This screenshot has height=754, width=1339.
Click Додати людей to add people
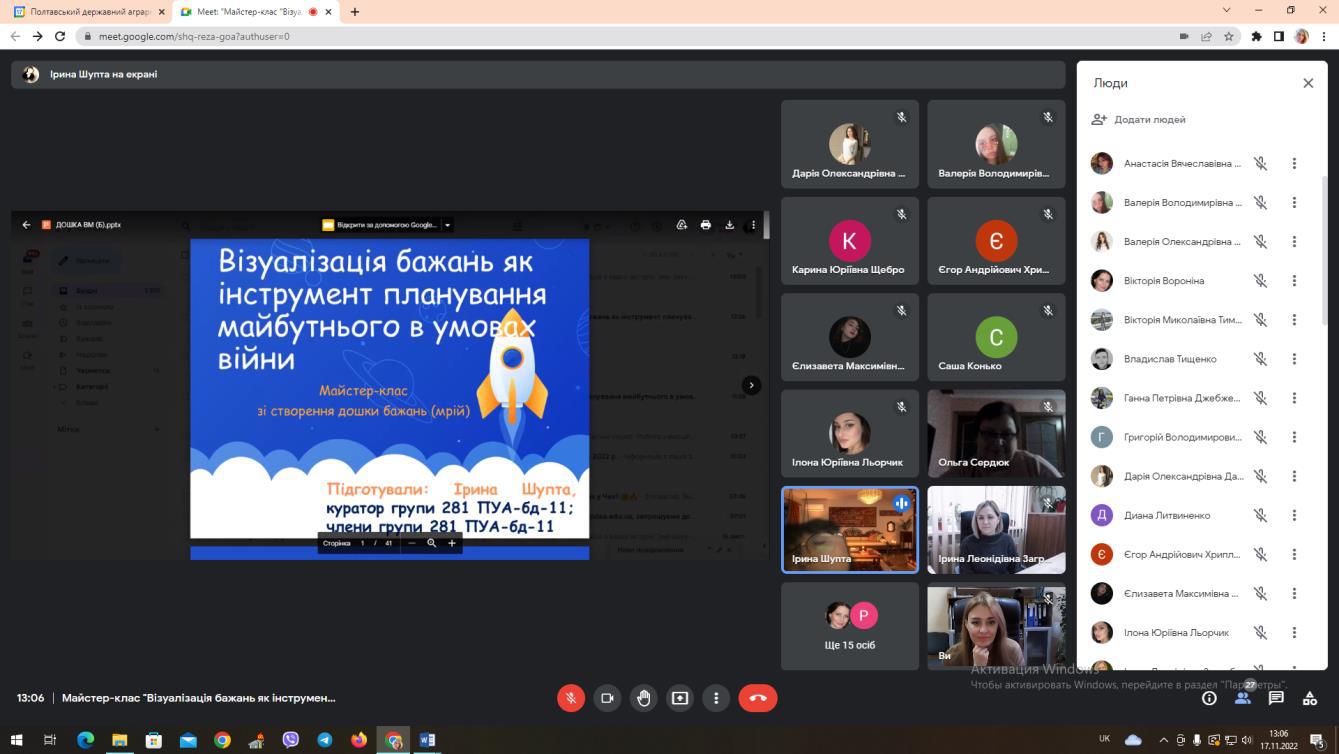tap(1139, 119)
